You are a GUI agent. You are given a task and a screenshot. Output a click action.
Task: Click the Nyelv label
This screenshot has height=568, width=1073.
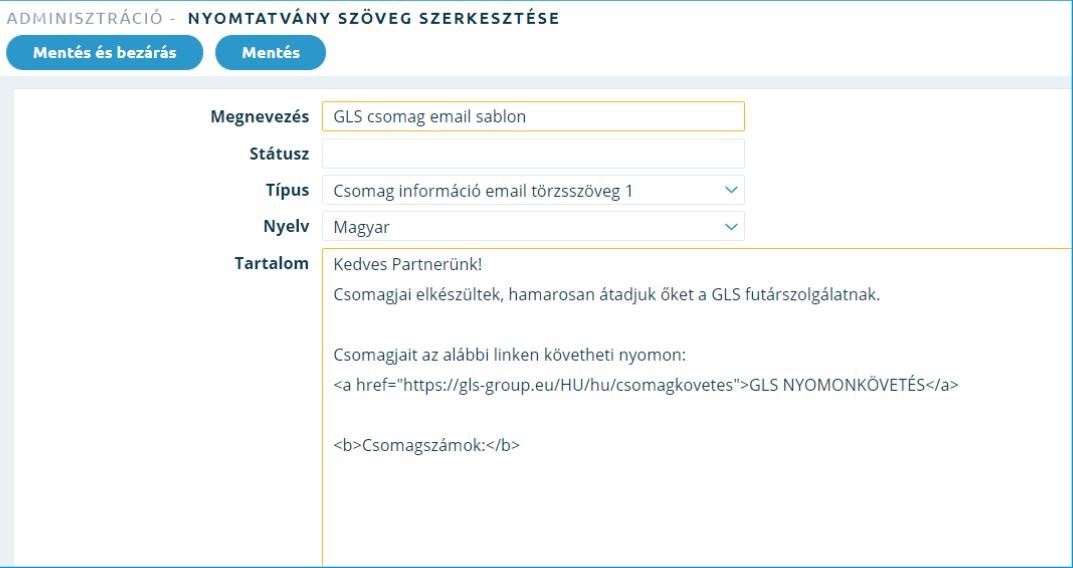click(x=286, y=227)
